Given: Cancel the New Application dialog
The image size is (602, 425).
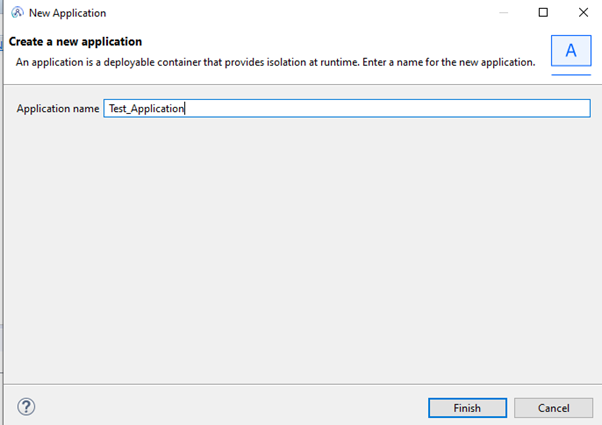Looking at the screenshot, I should (553, 408).
